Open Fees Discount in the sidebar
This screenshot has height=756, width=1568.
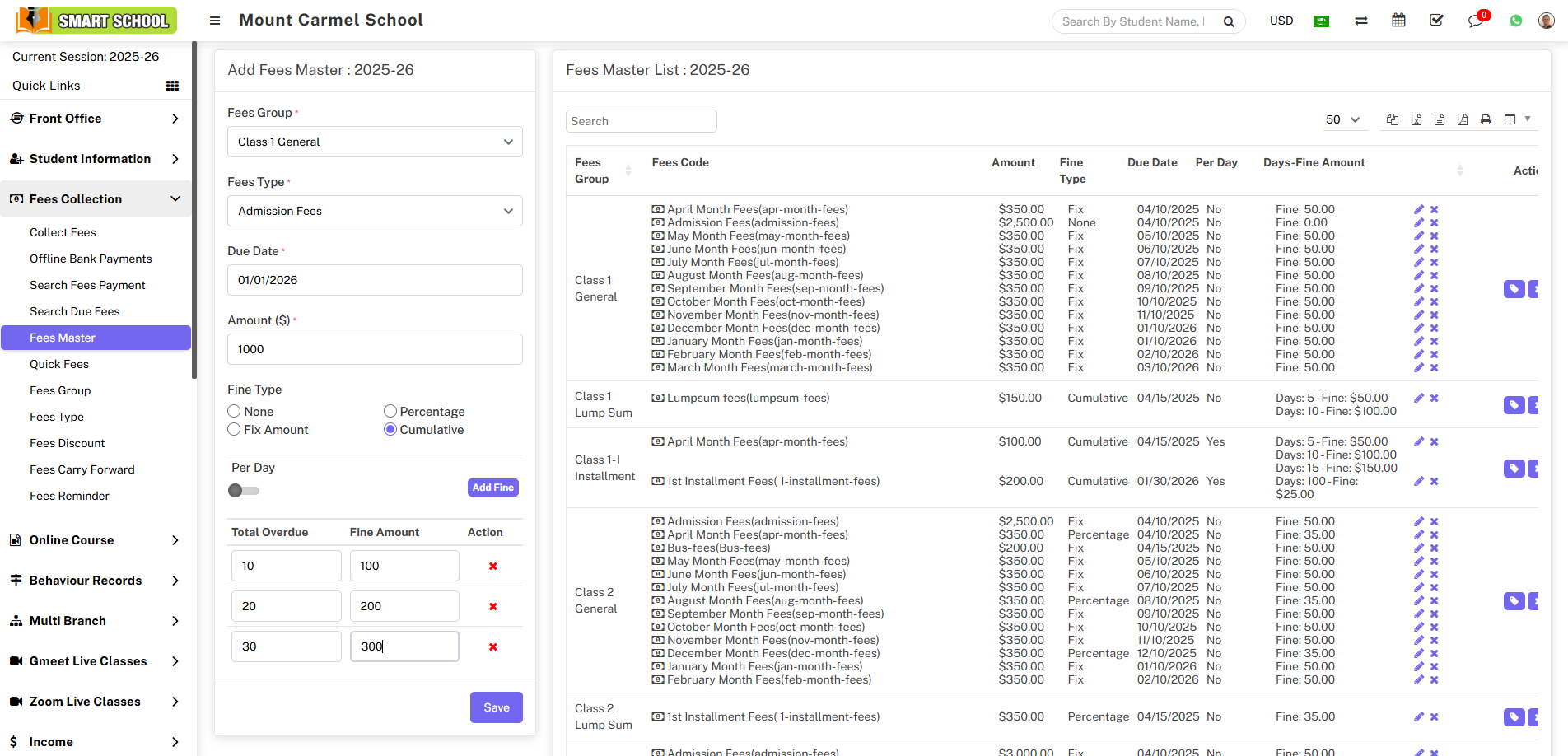[x=68, y=443]
